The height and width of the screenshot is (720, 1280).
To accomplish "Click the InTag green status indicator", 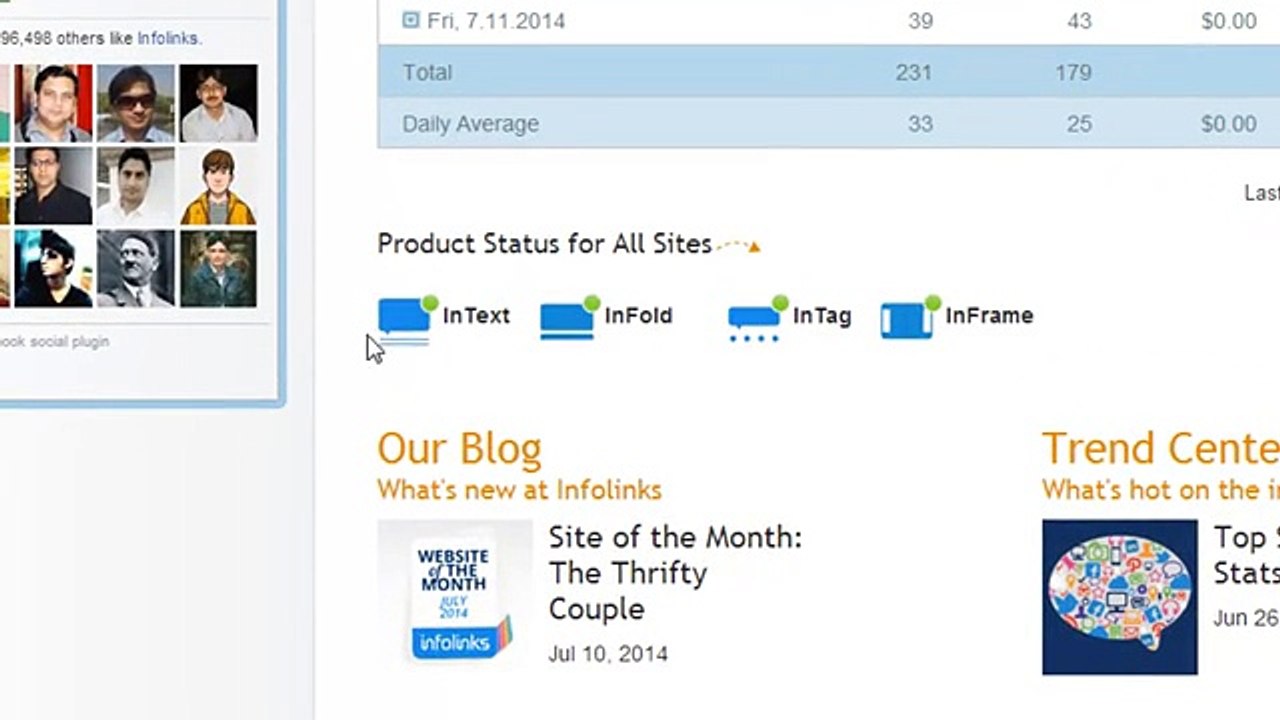I will click(x=780, y=302).
